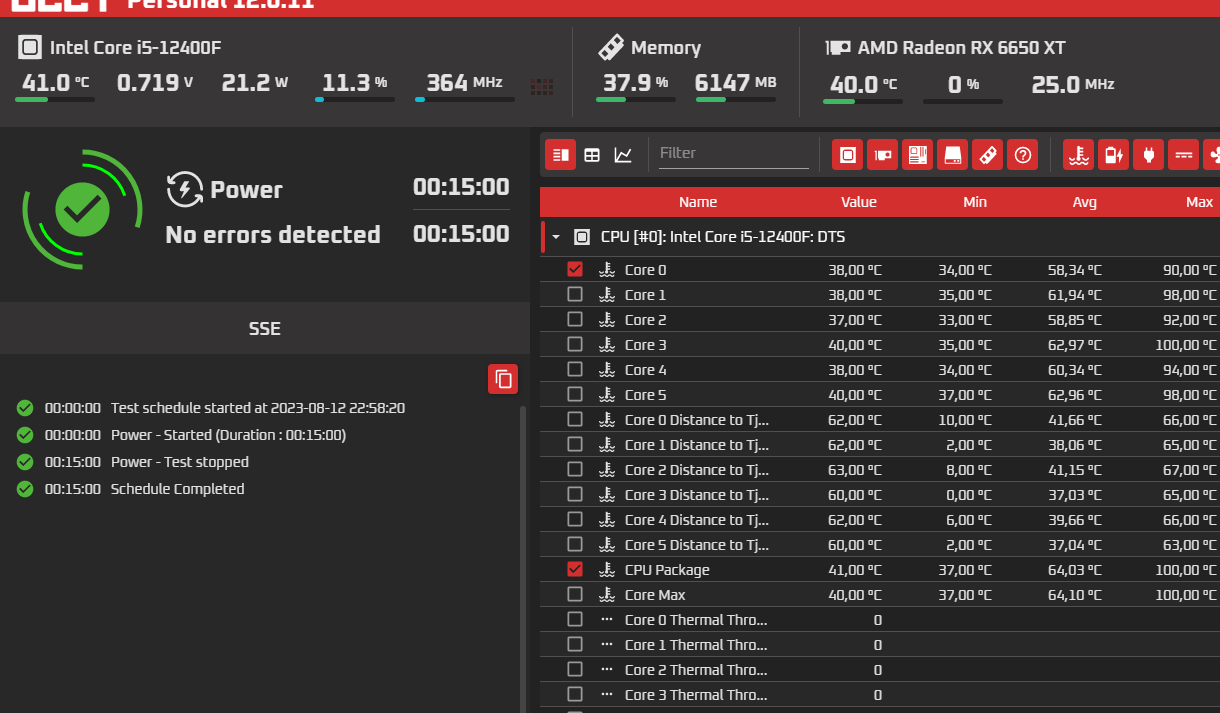
Task: Toggle the power plug sensor filter icon
Action: point(1148,155)
